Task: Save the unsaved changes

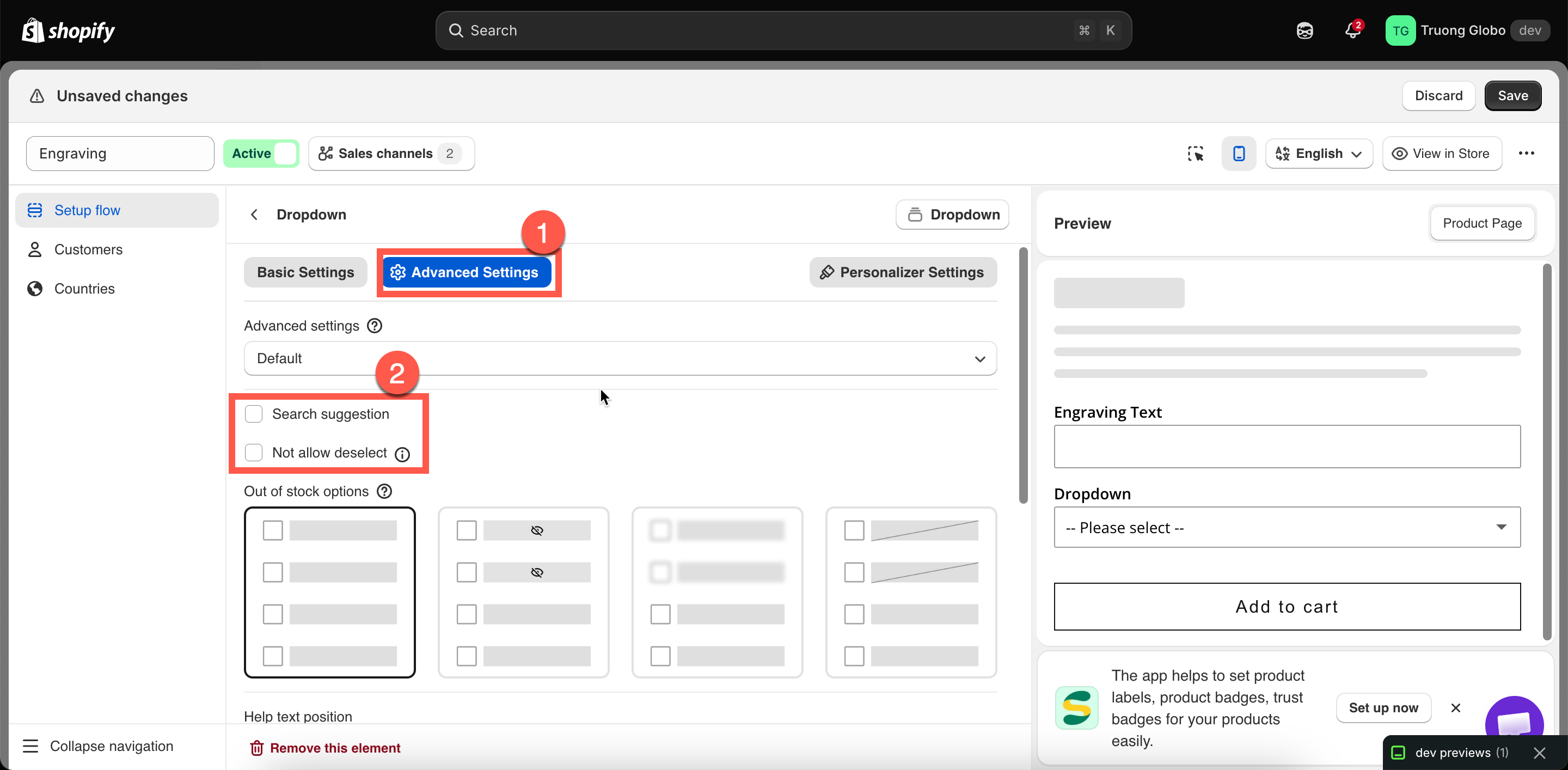Action: click(1512, 95)
